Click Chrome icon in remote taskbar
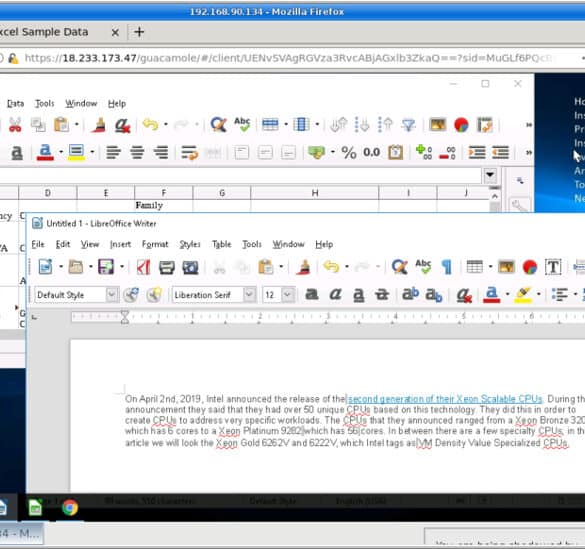Viewport: 585px width, 549px height. click(x=70, y=508)
